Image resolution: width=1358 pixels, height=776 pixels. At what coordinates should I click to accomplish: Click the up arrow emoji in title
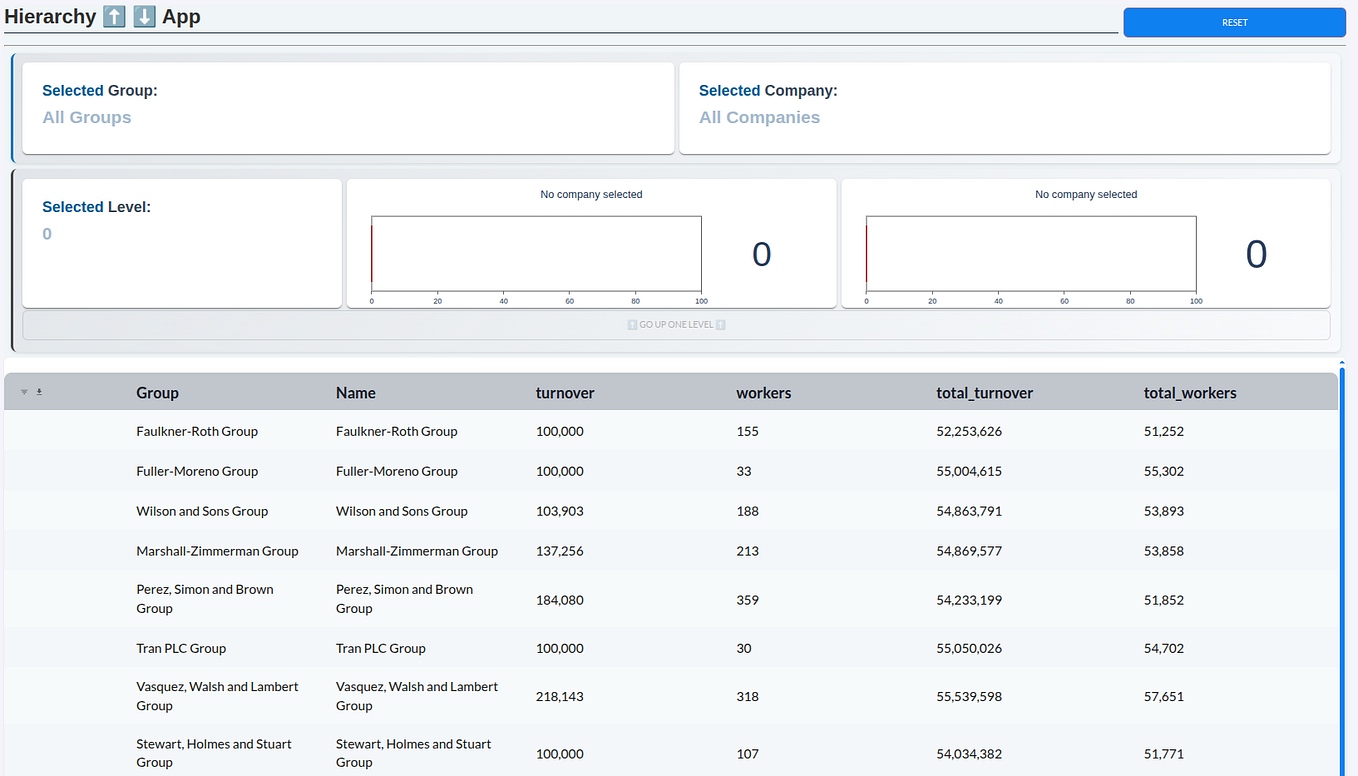click(x=114, y=17)
